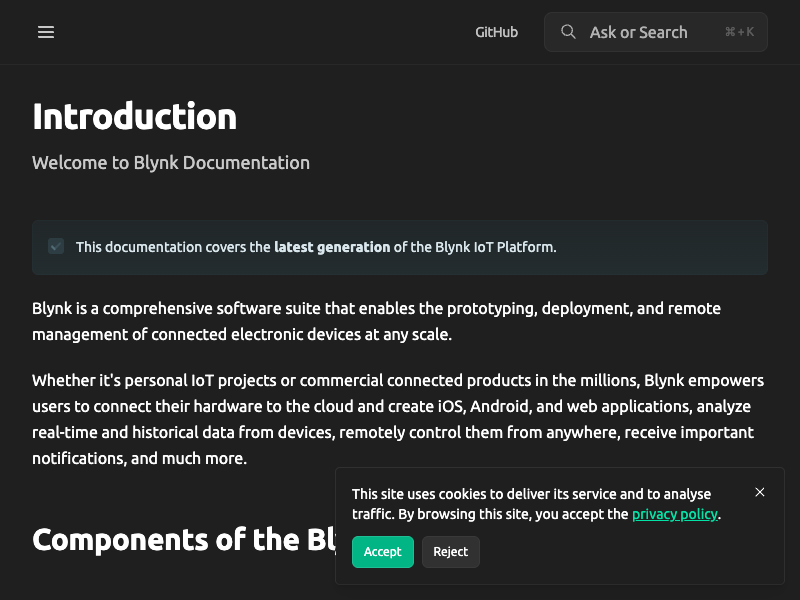Click the Introduction heading
This screenshot has height=600, width=800.
coord(135,117)
